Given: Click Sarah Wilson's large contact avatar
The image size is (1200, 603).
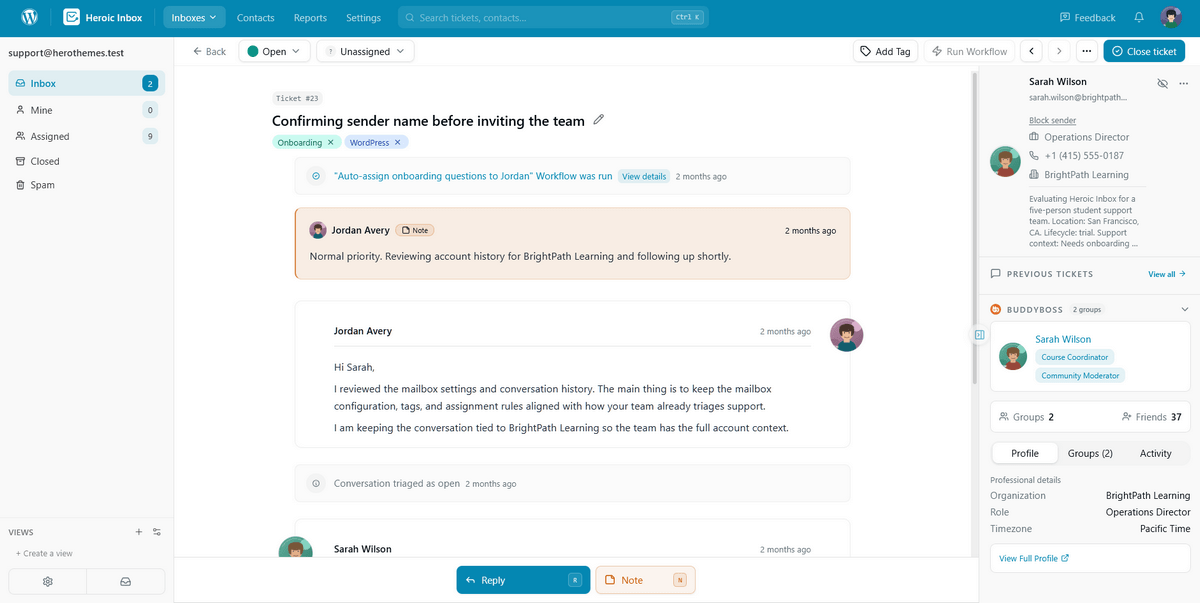Looking at the screenshot, I should [x=1005, y=162].
